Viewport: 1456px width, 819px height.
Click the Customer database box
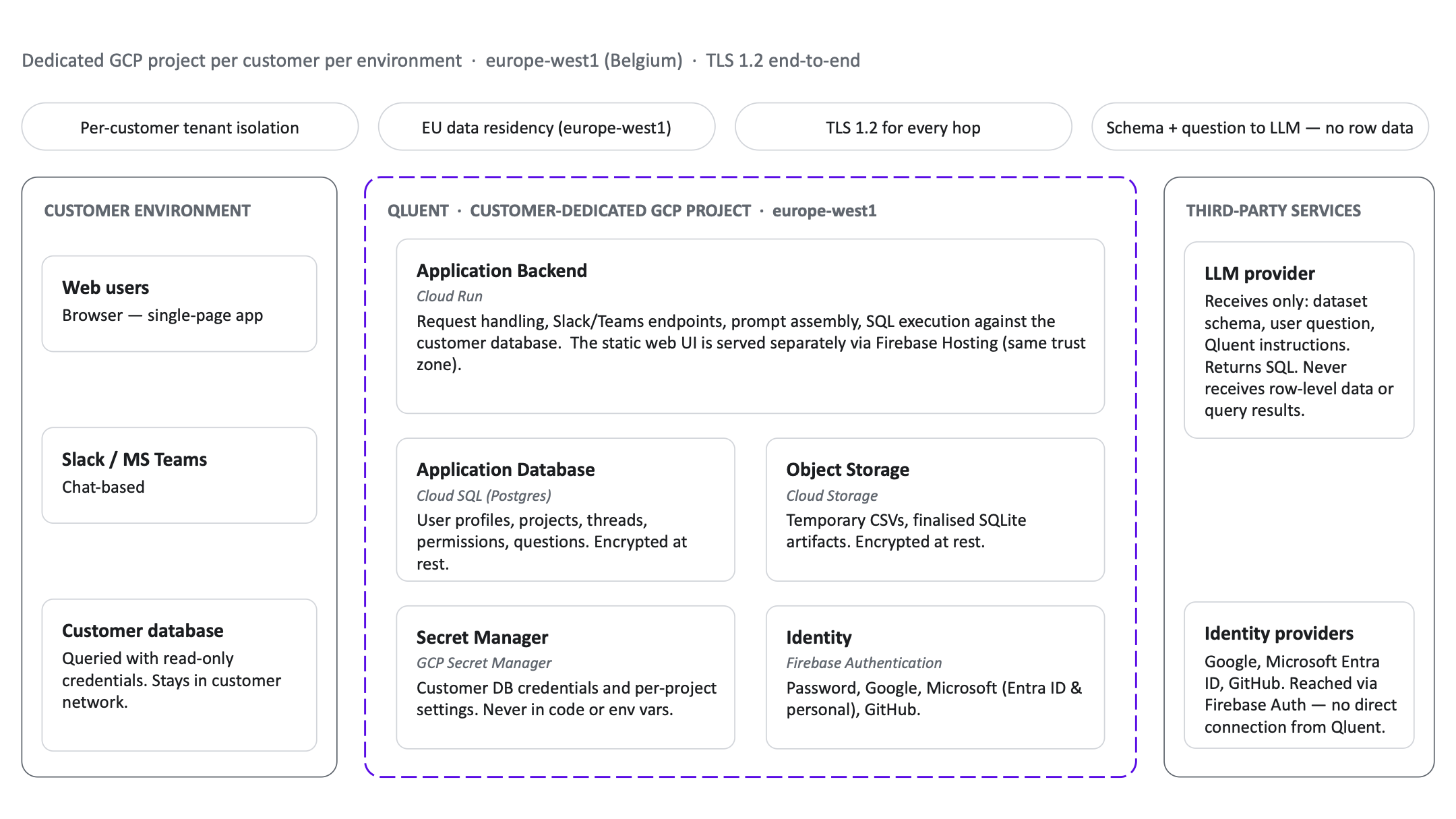pos(179,674)
